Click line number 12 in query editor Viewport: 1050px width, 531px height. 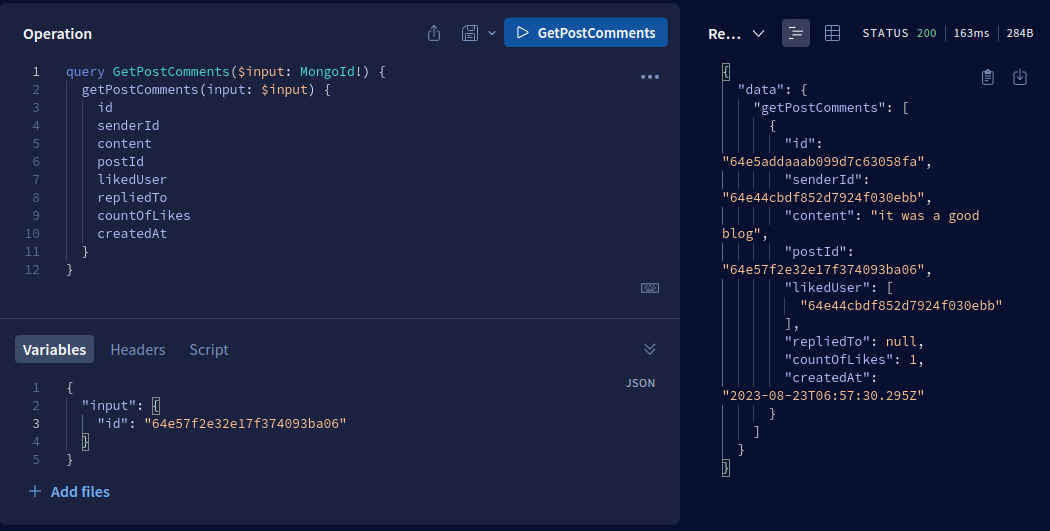pos(32,270)
